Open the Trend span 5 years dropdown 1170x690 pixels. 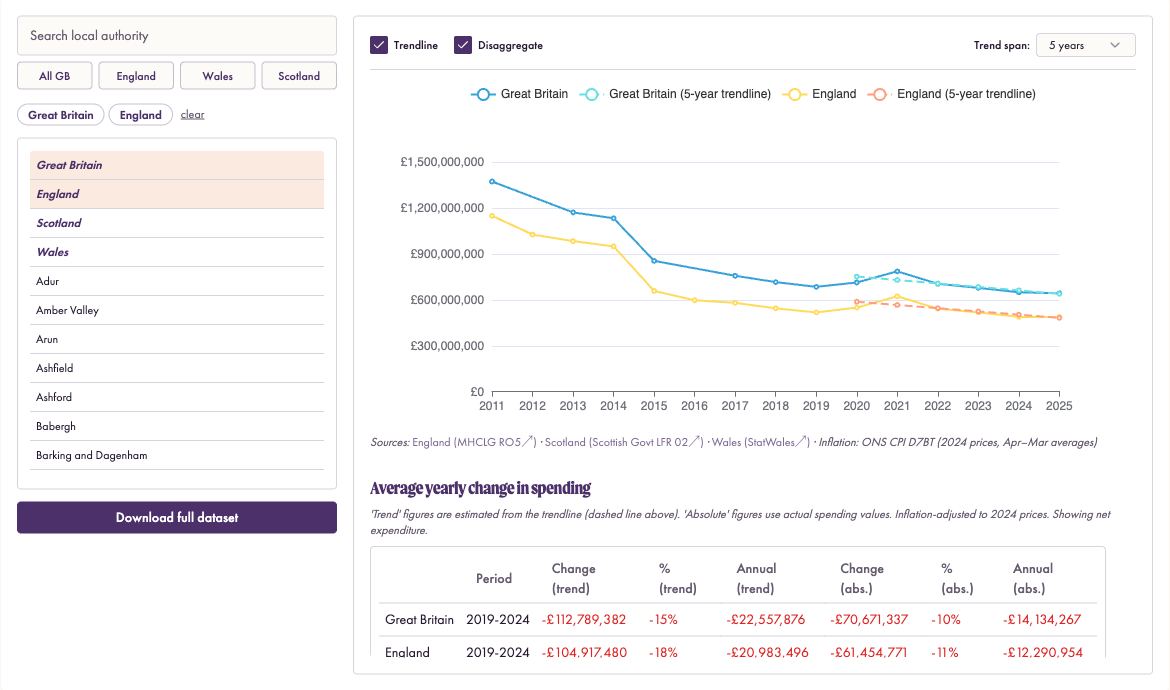coord(1086,45)
